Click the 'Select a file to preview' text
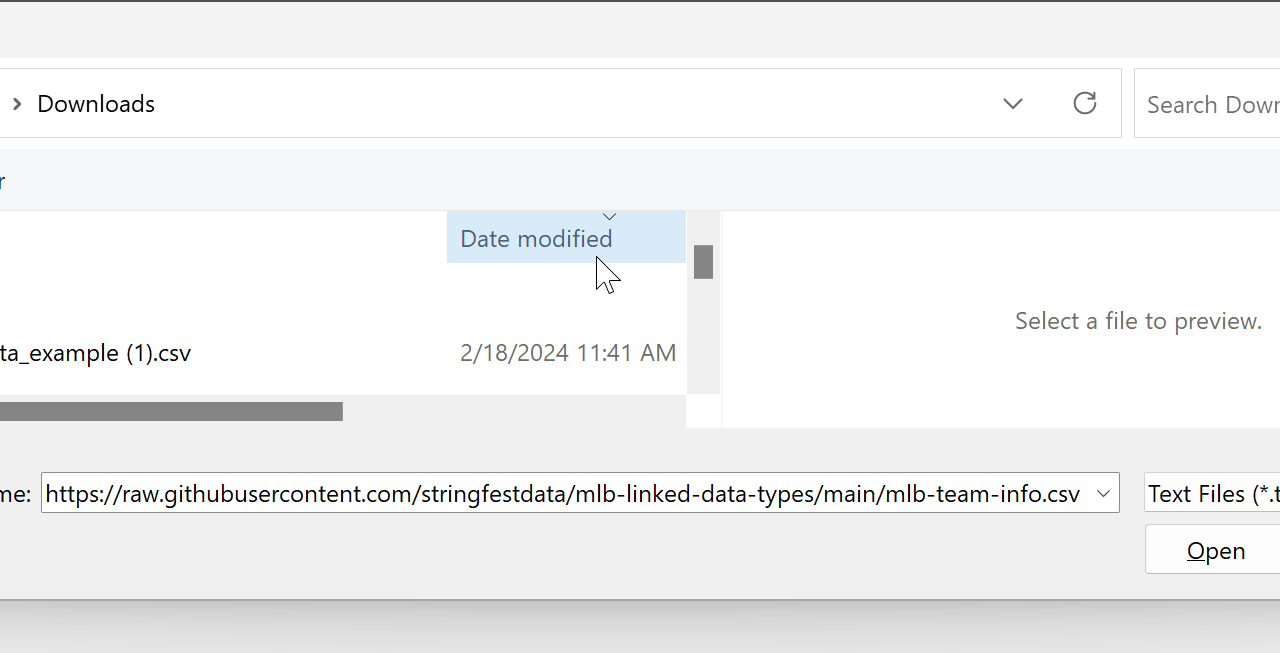 tap(1138, 321)
